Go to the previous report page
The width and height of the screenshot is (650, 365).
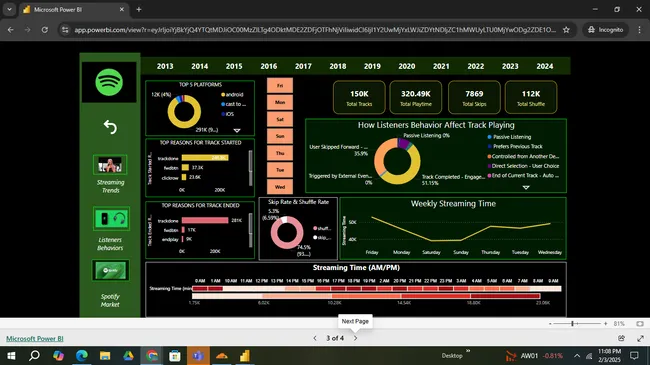[x=315, y=338]
